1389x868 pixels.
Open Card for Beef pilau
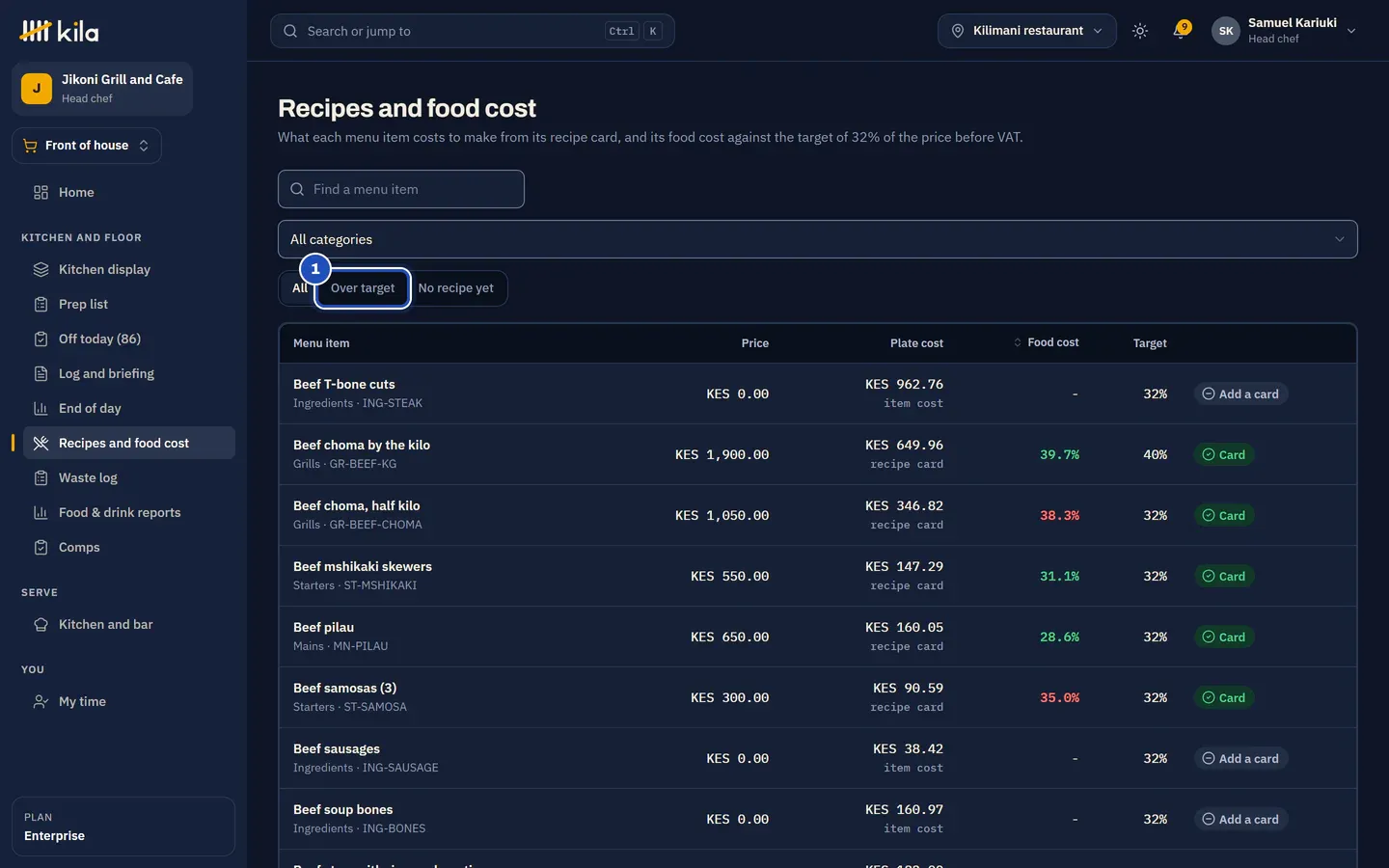coord(1224,637)
